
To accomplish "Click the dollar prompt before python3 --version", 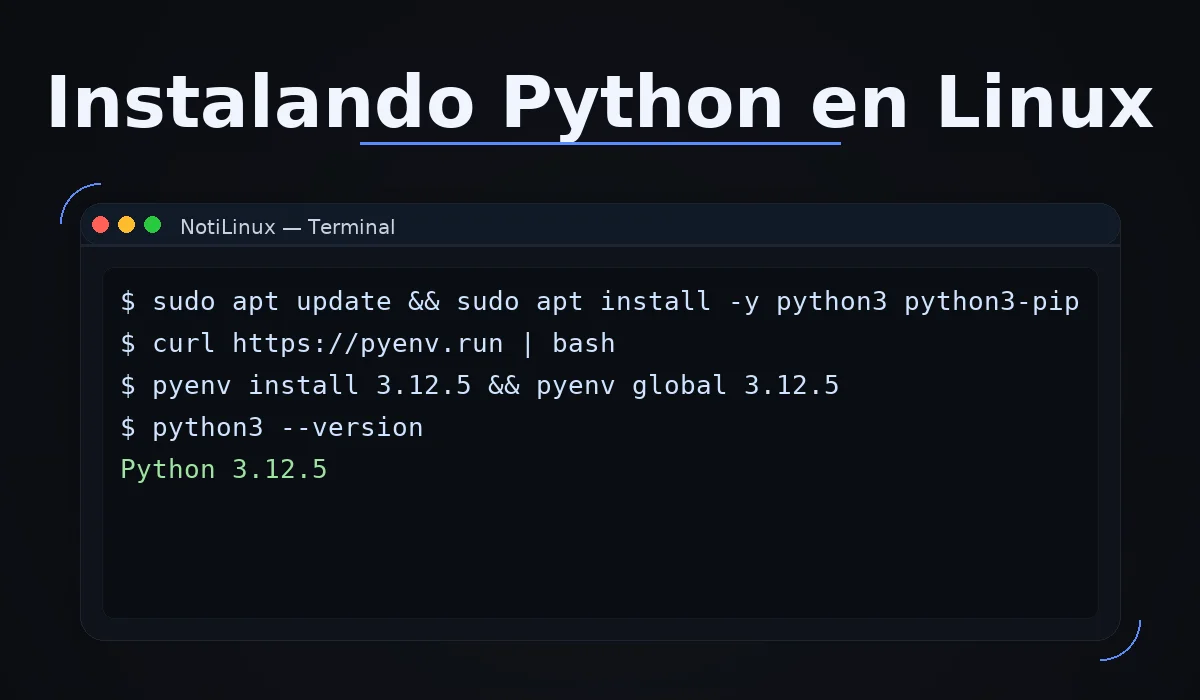I will click(x=128, y=427).
